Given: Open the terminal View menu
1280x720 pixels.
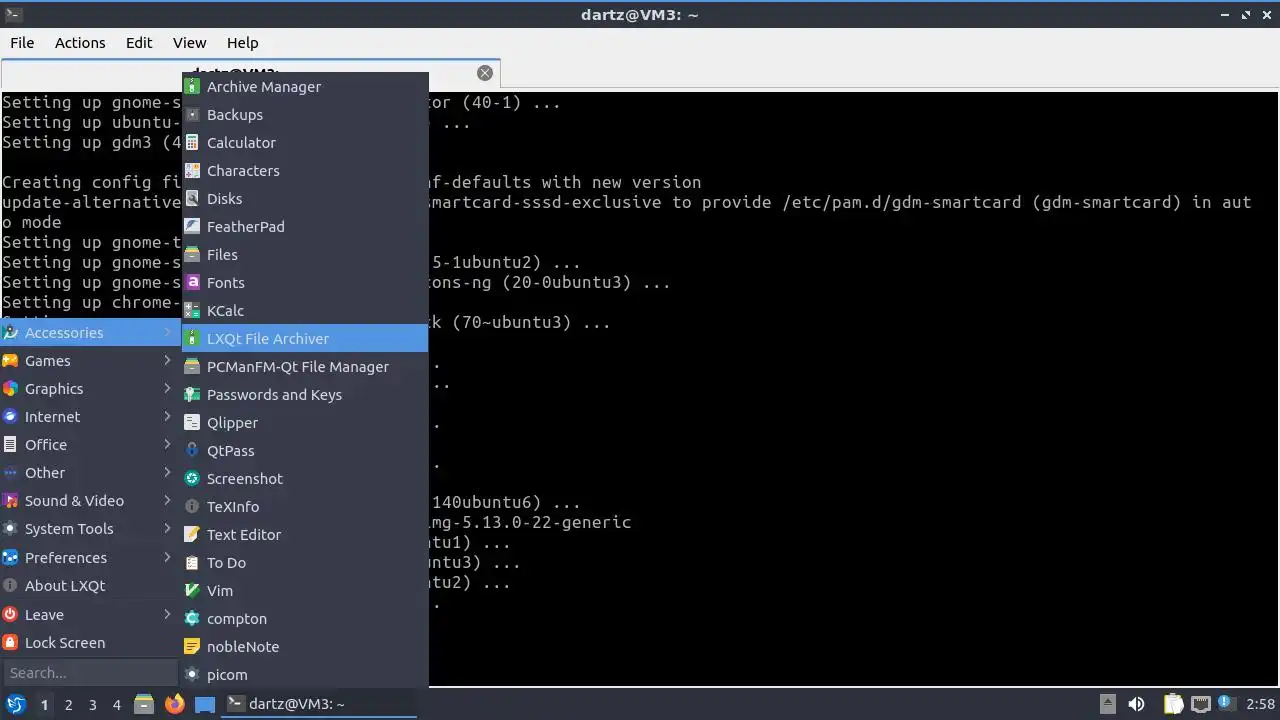Looking at the screenshot, I should 189,43.
